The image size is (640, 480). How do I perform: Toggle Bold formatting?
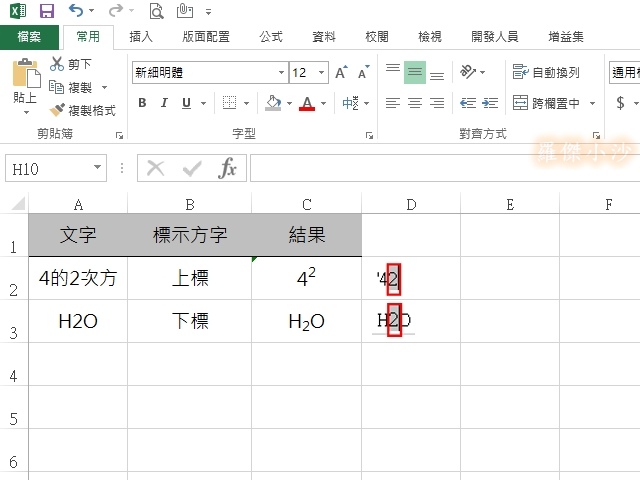(142, 103)
